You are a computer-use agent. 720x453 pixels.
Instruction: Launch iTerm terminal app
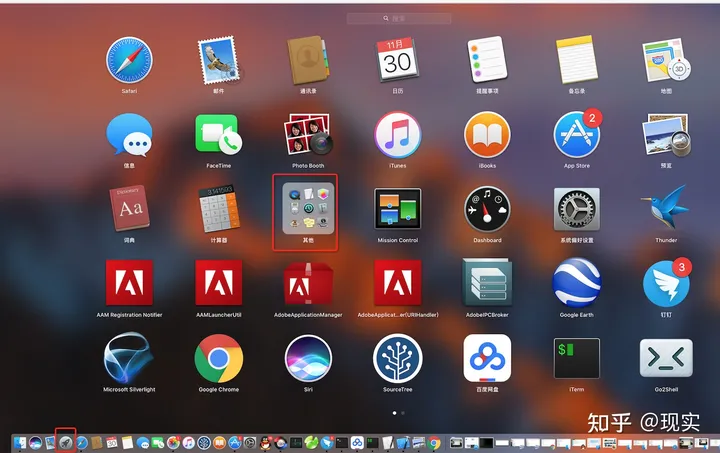point(576,358)
